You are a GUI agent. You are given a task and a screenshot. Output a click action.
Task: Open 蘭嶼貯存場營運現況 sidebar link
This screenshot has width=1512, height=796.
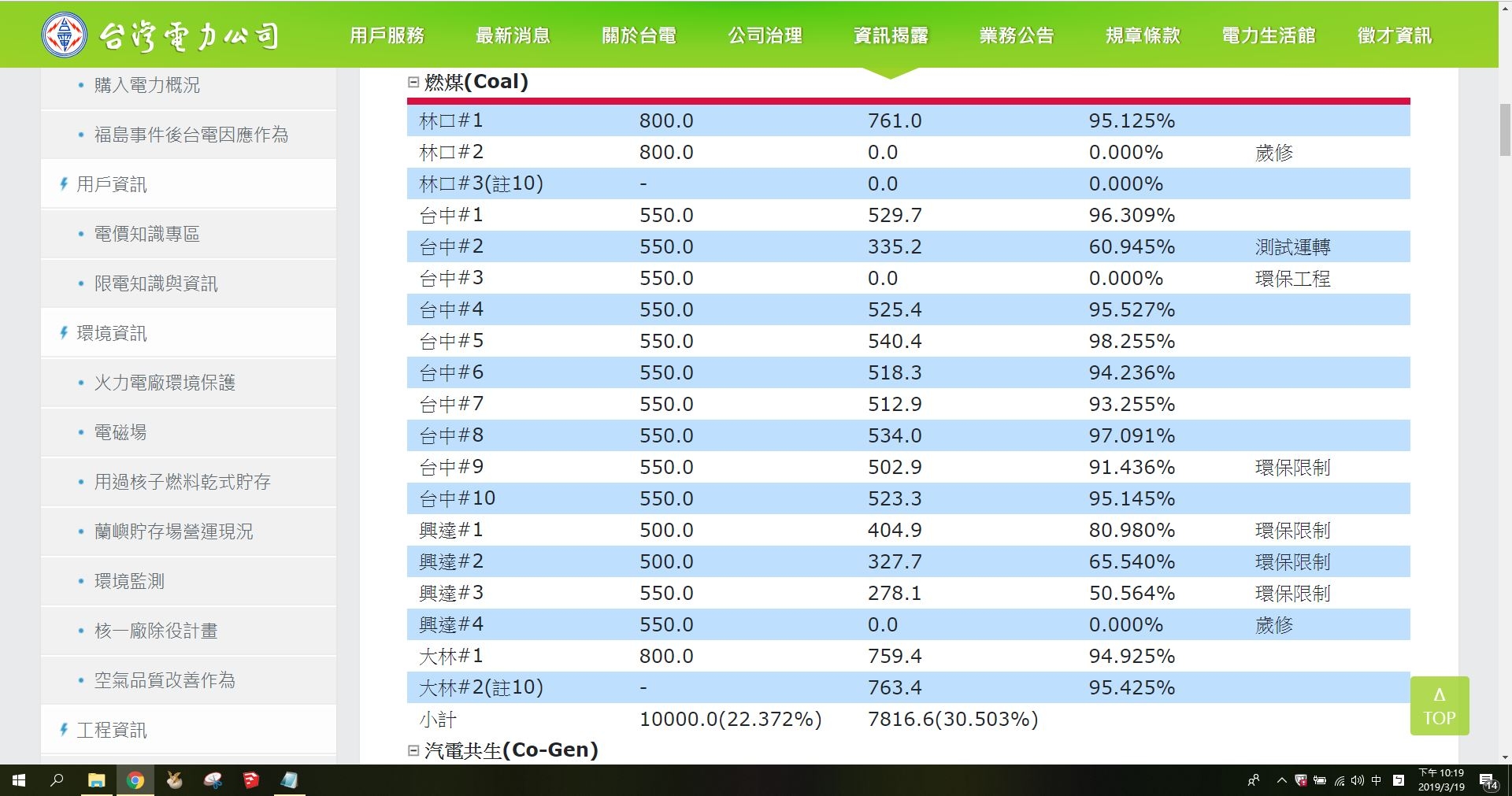pyautogui.click(x=174, y=531)
